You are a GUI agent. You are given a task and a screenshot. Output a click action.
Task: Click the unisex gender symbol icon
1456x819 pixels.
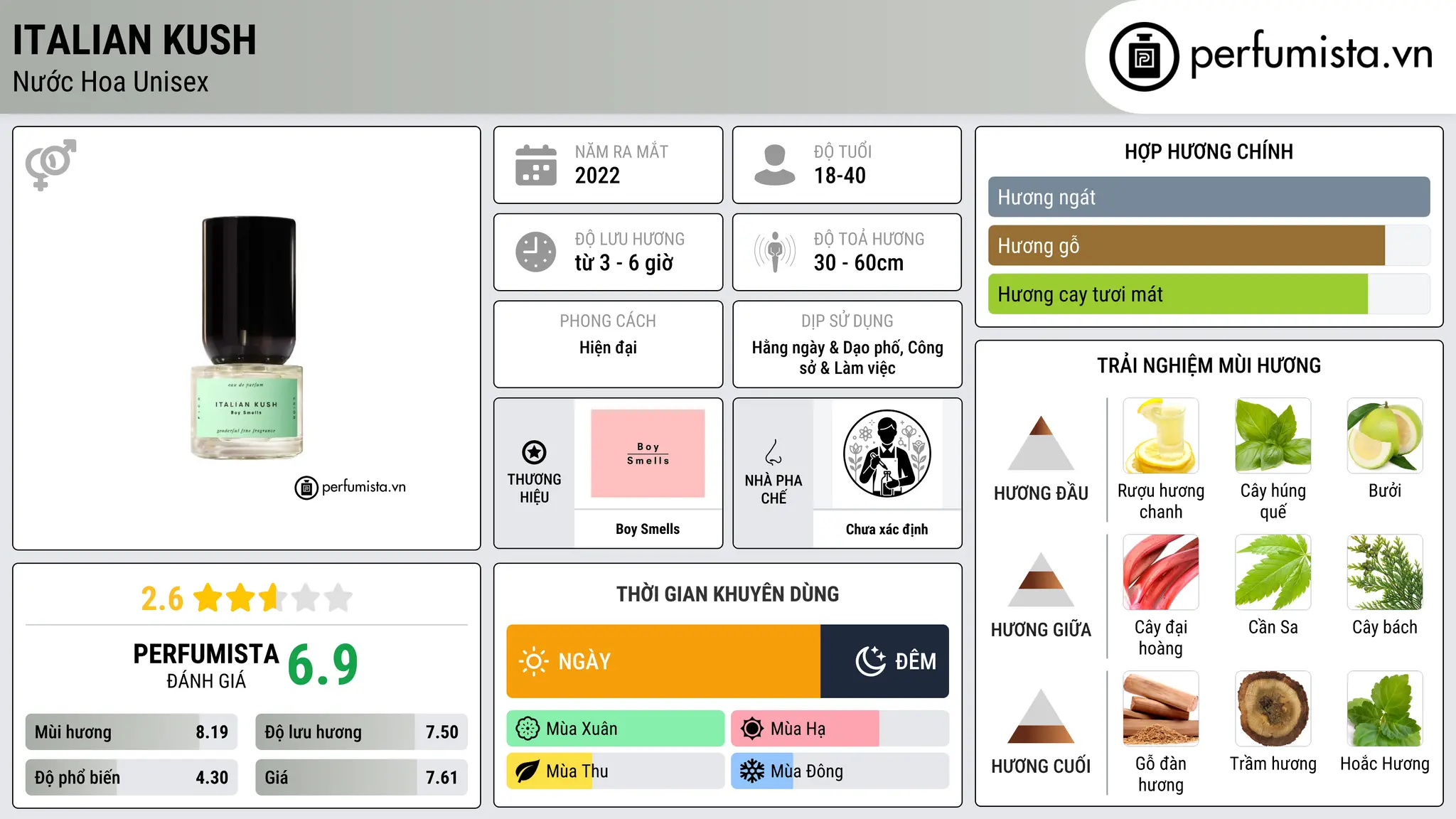pyautogui.click(x=50, y=164)
